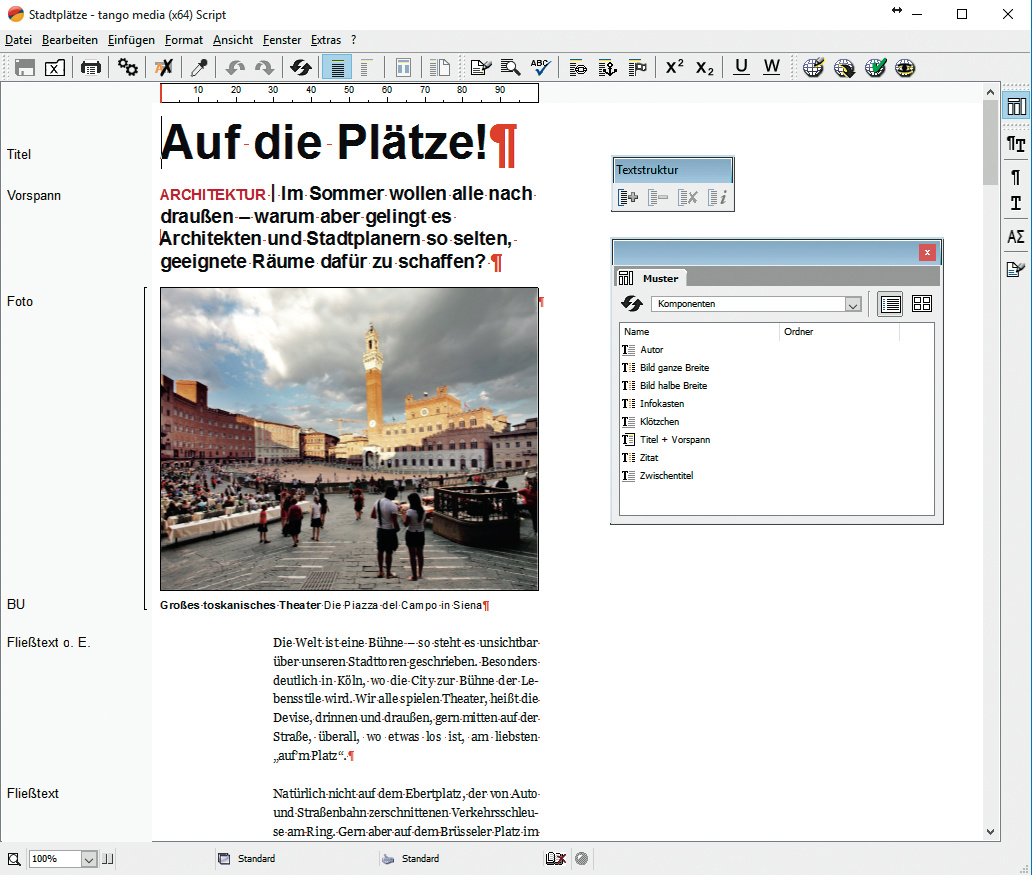Switch the Muster panel to thumbnail view

(921, 304)
